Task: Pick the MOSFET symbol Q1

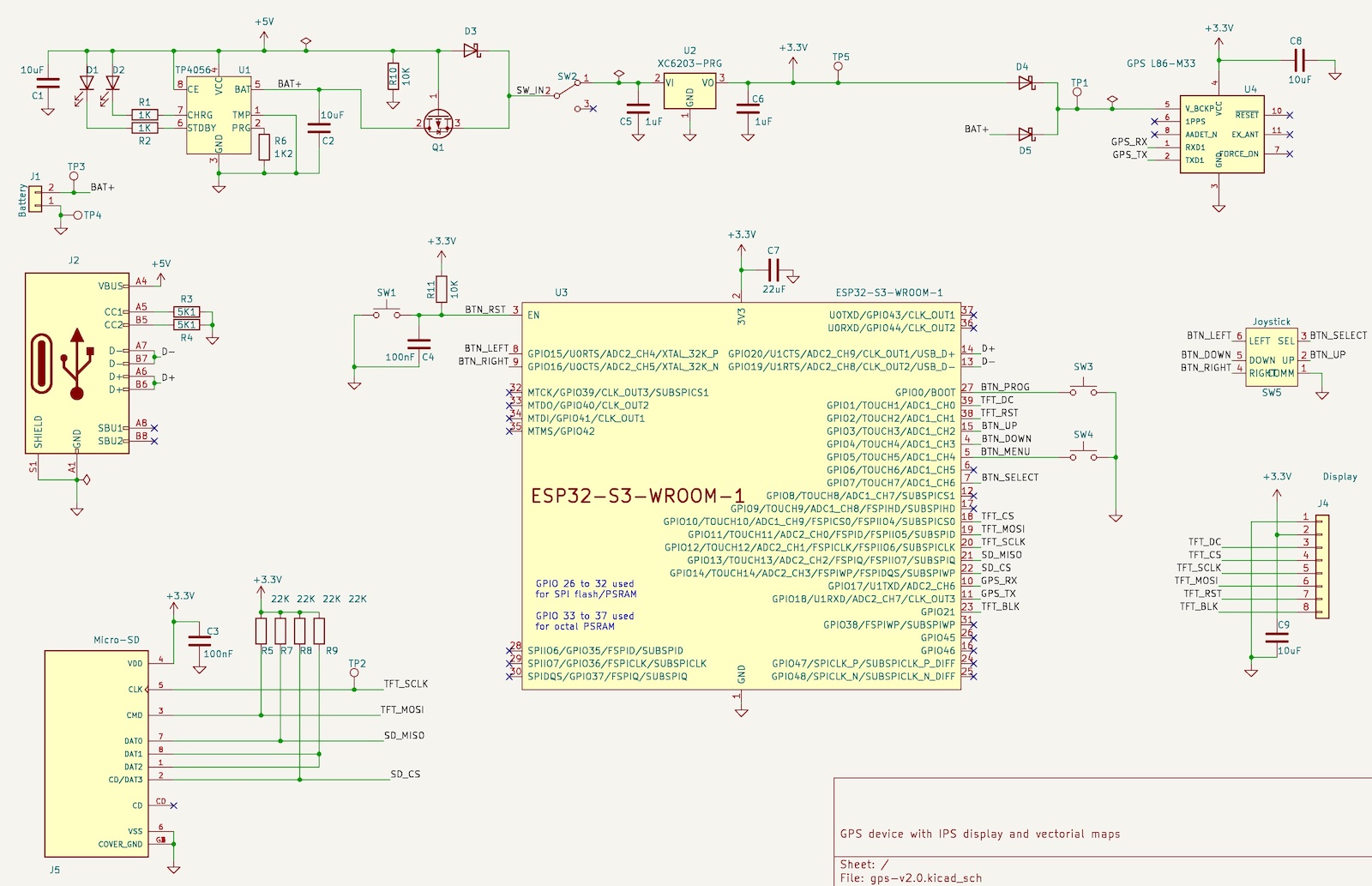Action: pyautogui.click(x=439, y=124)
